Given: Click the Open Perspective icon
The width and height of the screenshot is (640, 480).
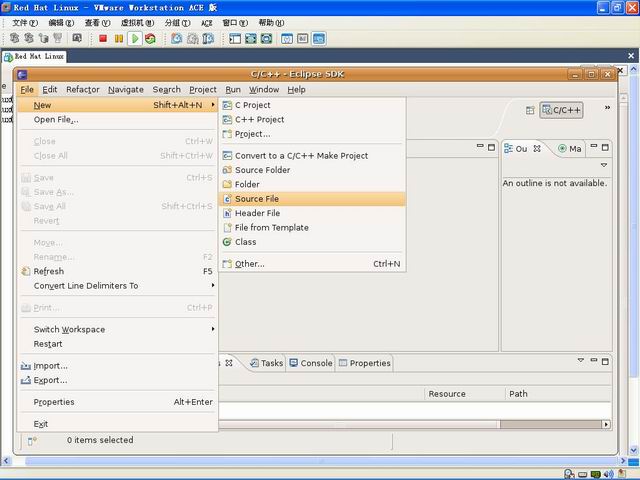Looking at the screenshot, I should click(530, 110).
